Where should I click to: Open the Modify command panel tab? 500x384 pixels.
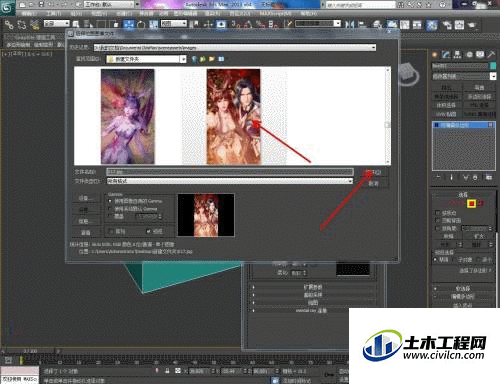(x=446, y=54)
